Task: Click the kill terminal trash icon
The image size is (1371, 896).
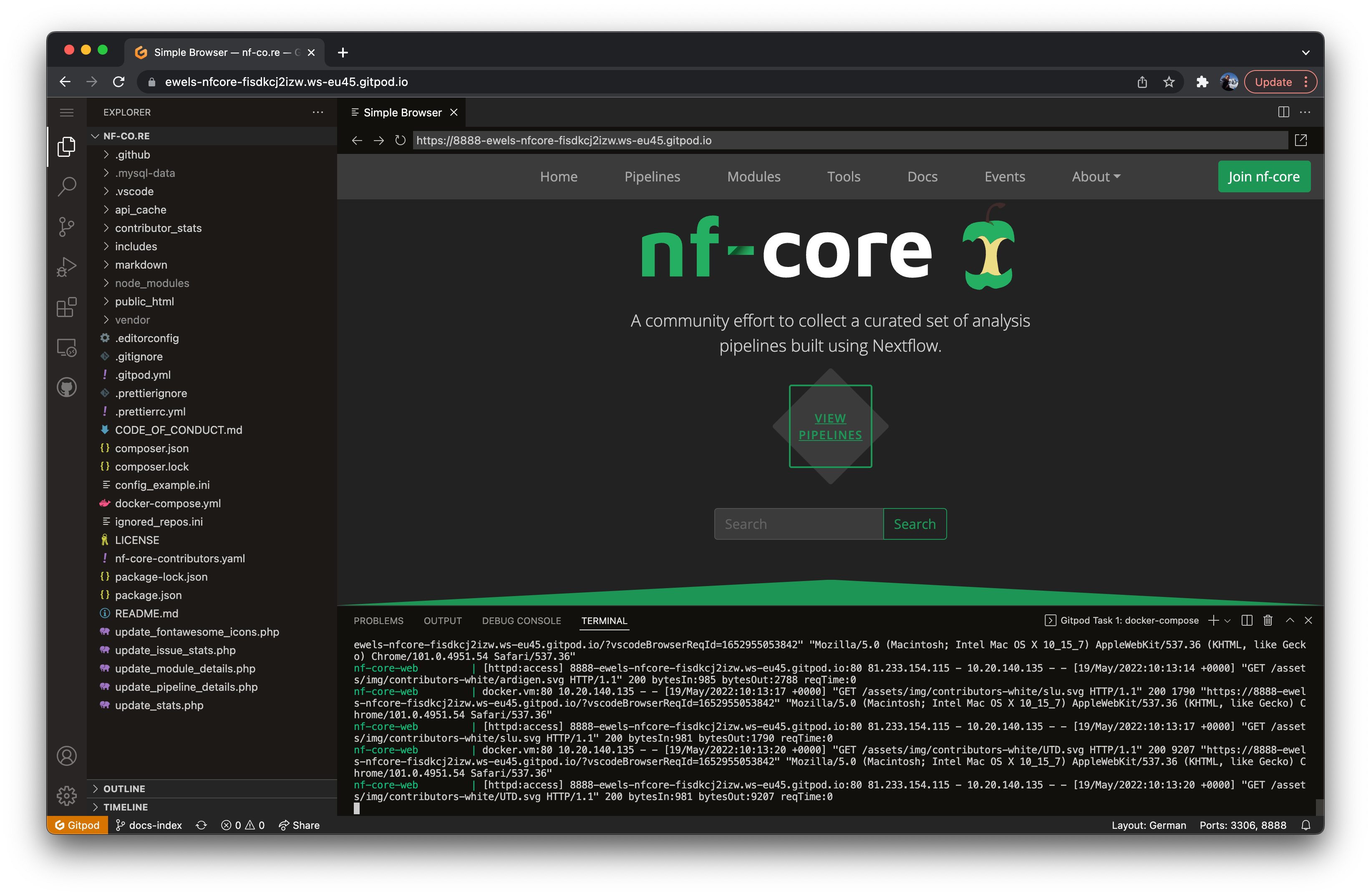Action: coord(1268,620)
